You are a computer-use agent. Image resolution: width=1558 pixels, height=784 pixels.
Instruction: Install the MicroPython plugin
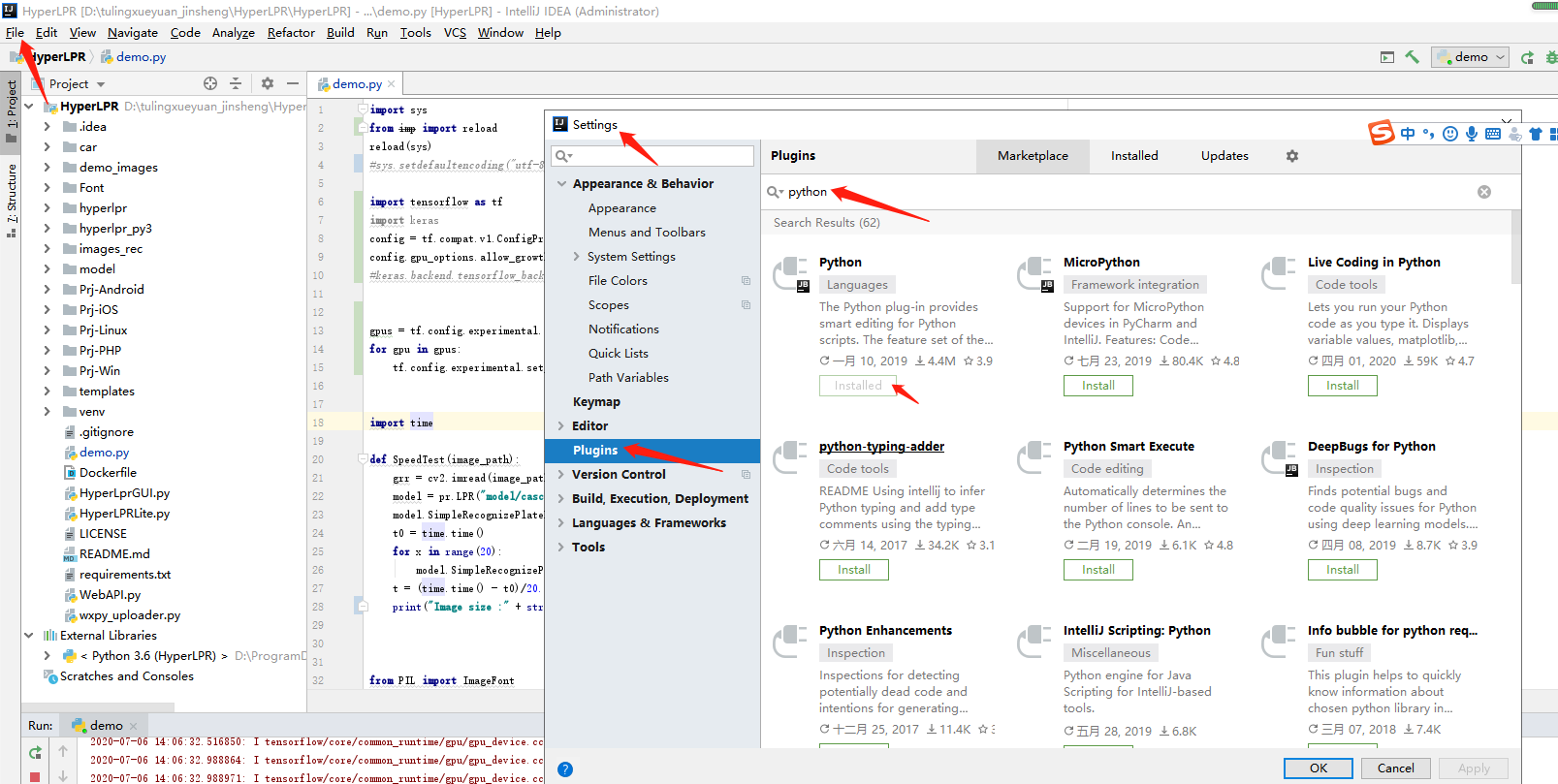click(1098, 386)
